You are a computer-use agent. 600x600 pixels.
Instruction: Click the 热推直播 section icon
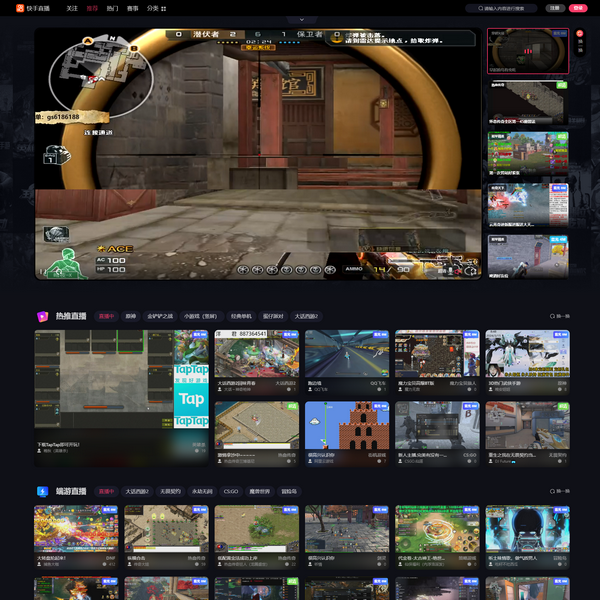(x=43, y=316)
